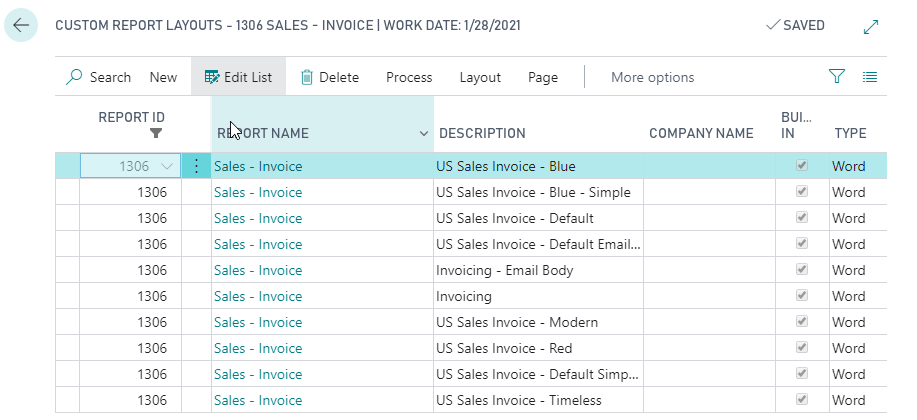The image size is (917, 420).
Task: Toggle list view layout icon
Action: click(870, 77)
